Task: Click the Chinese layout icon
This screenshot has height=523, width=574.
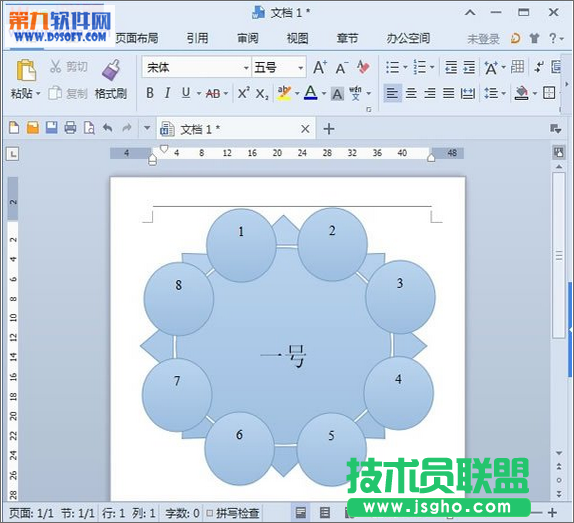Action: pos(491,68)
